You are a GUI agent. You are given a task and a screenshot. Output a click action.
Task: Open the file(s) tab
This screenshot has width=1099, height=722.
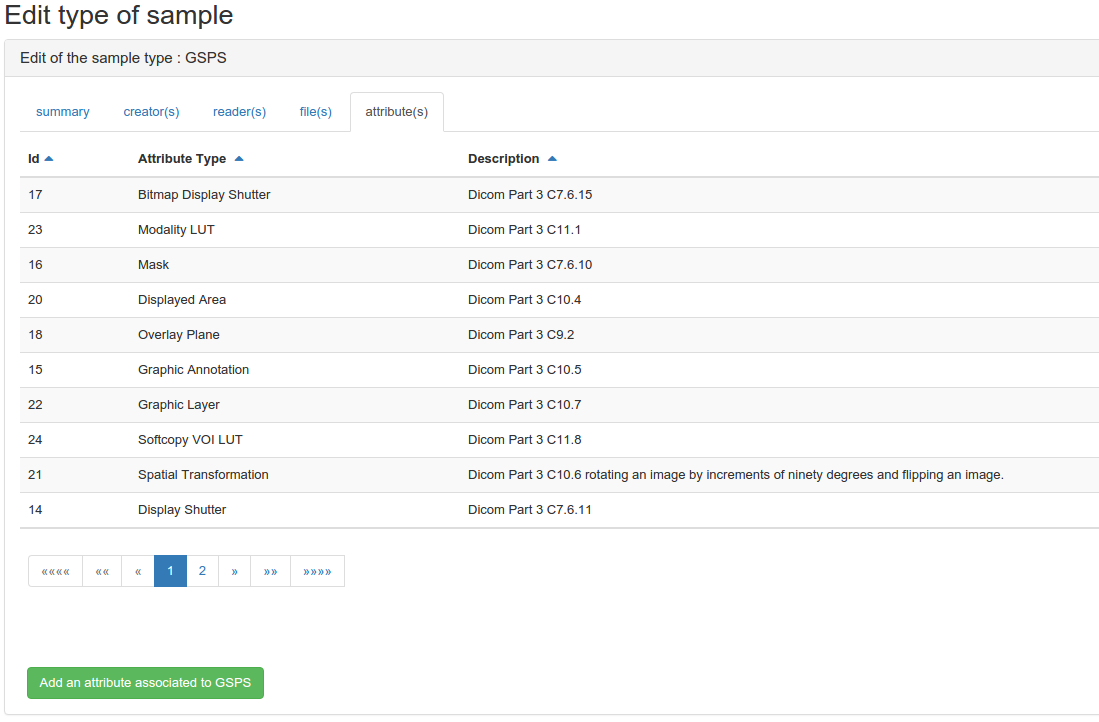click(x=315, y=112)
